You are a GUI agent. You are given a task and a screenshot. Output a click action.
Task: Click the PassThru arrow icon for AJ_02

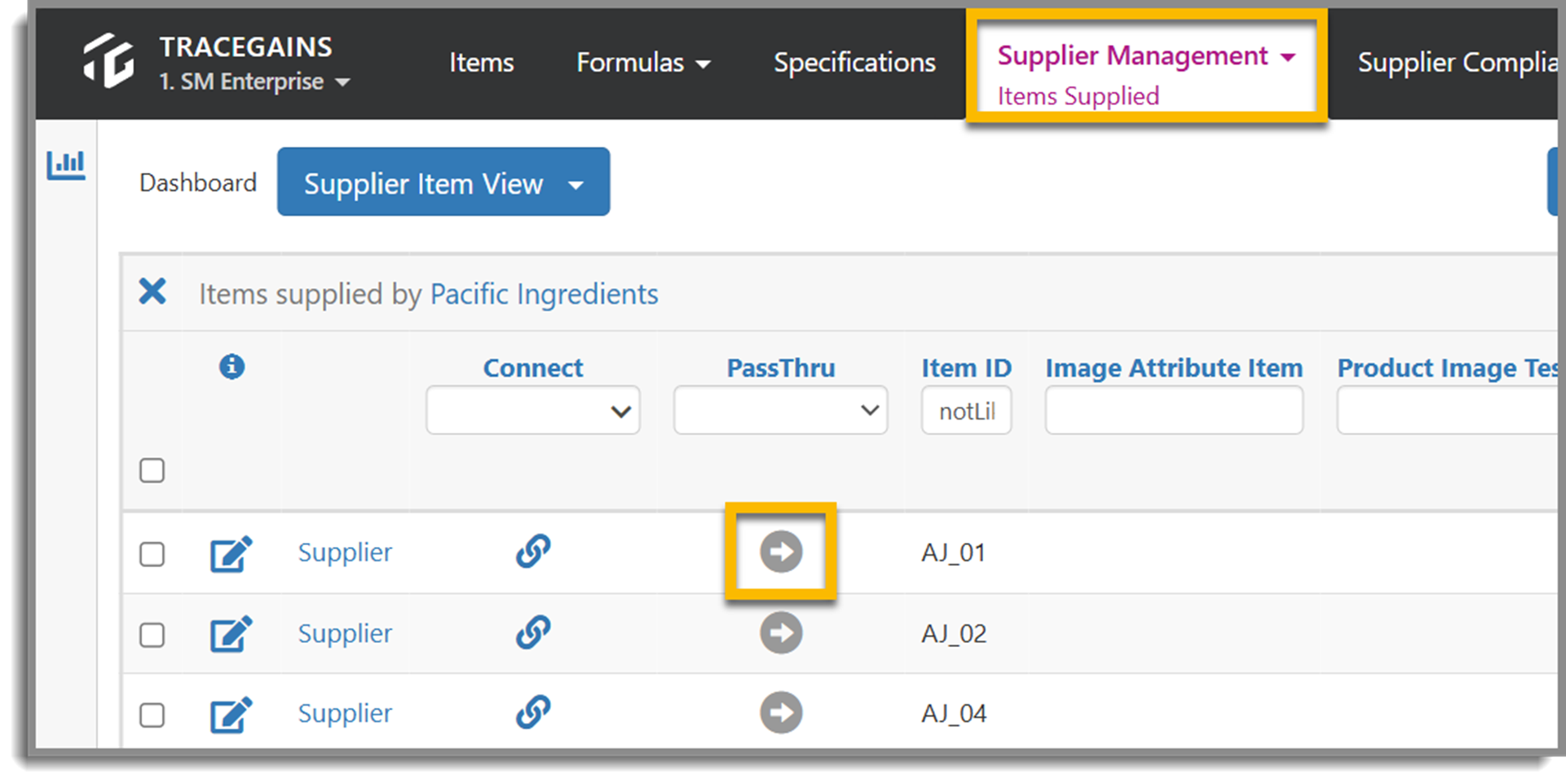pyautogui.click(x=781, y=633)
